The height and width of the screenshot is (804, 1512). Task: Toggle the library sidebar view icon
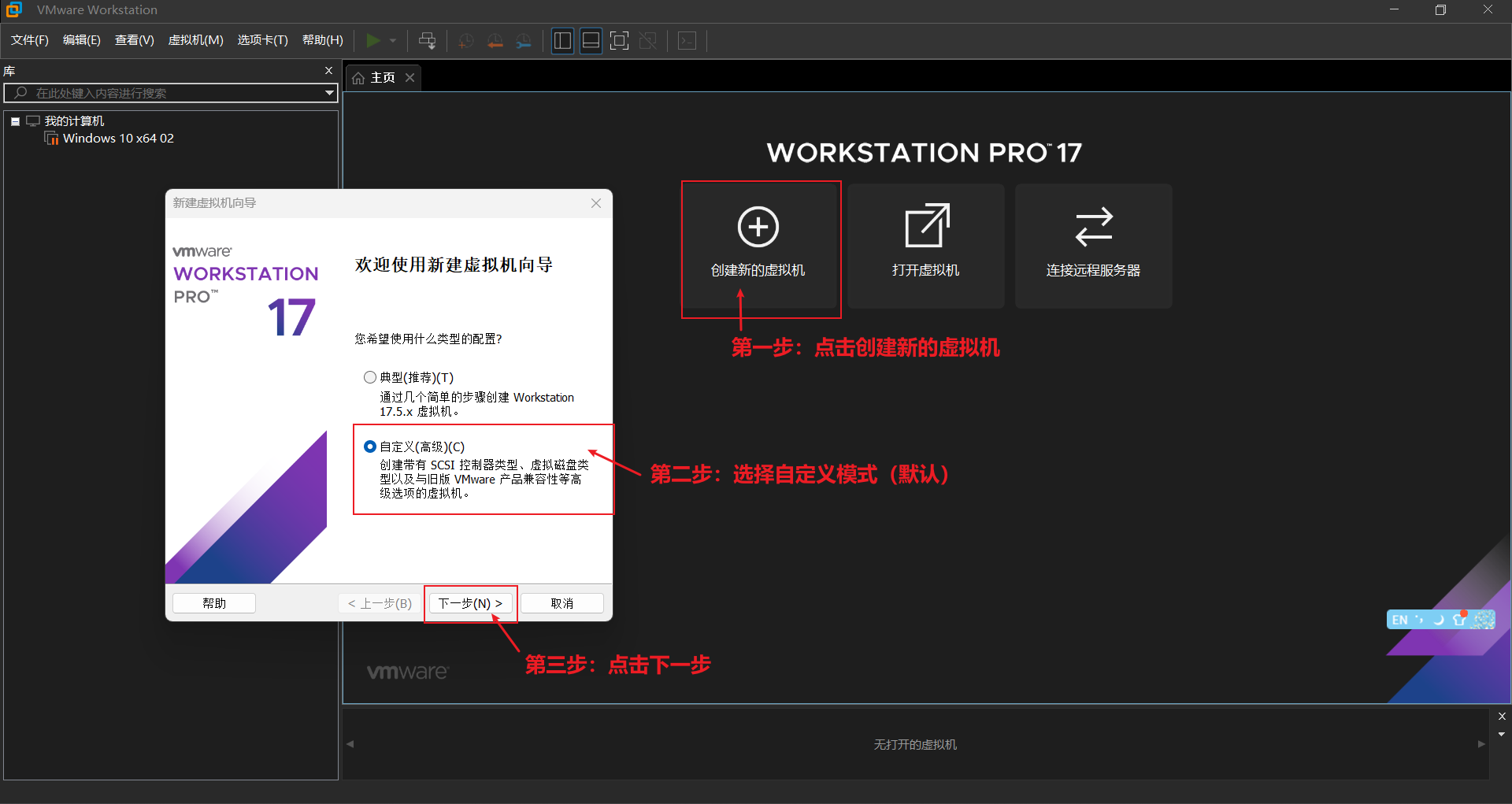point(562,41)
